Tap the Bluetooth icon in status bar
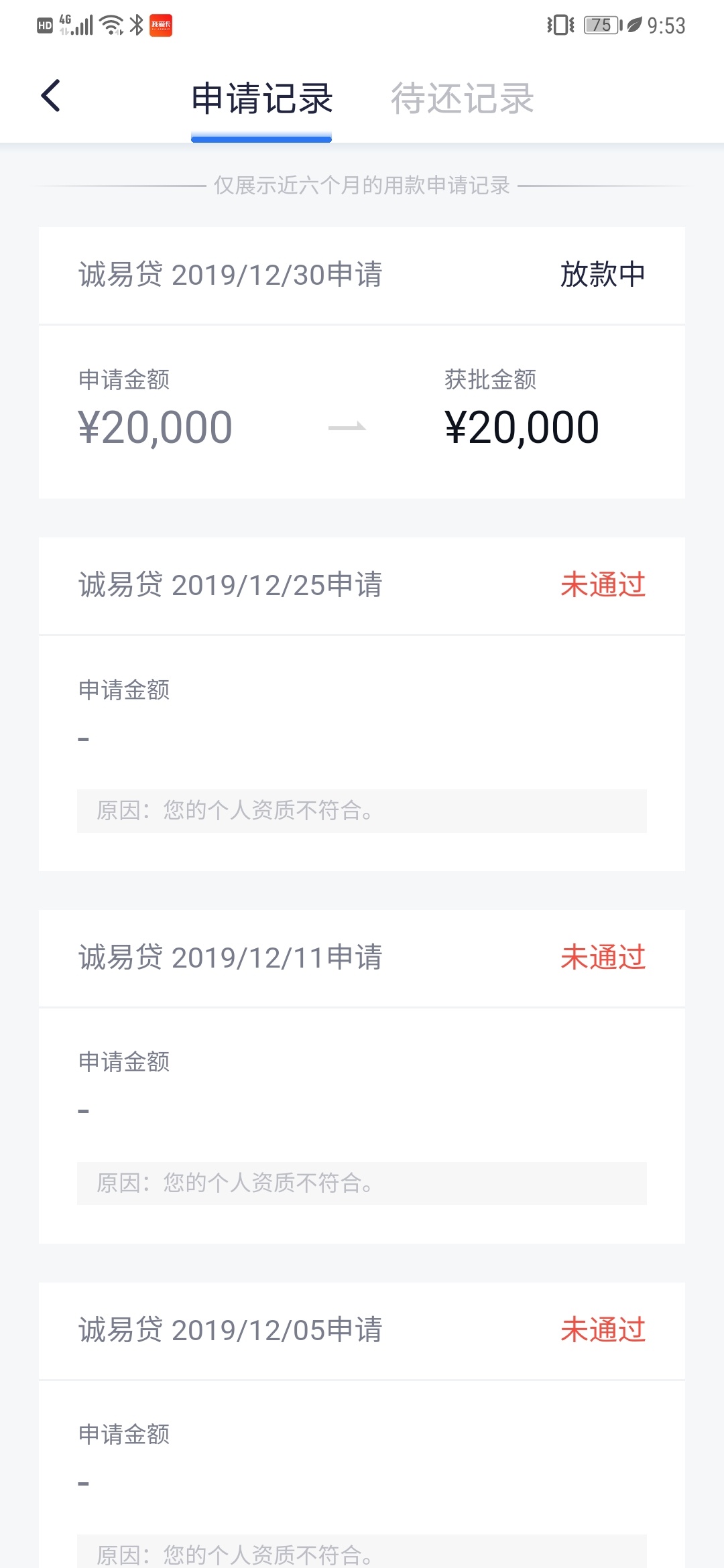The width and height of the screenshot is (724, 1568). click(x=137, y=25)
